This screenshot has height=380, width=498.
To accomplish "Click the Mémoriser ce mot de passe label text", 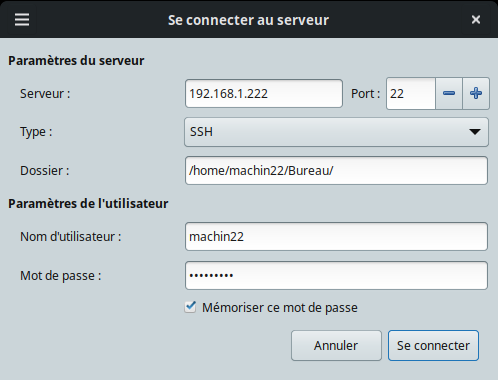I will tap(280, 308).
